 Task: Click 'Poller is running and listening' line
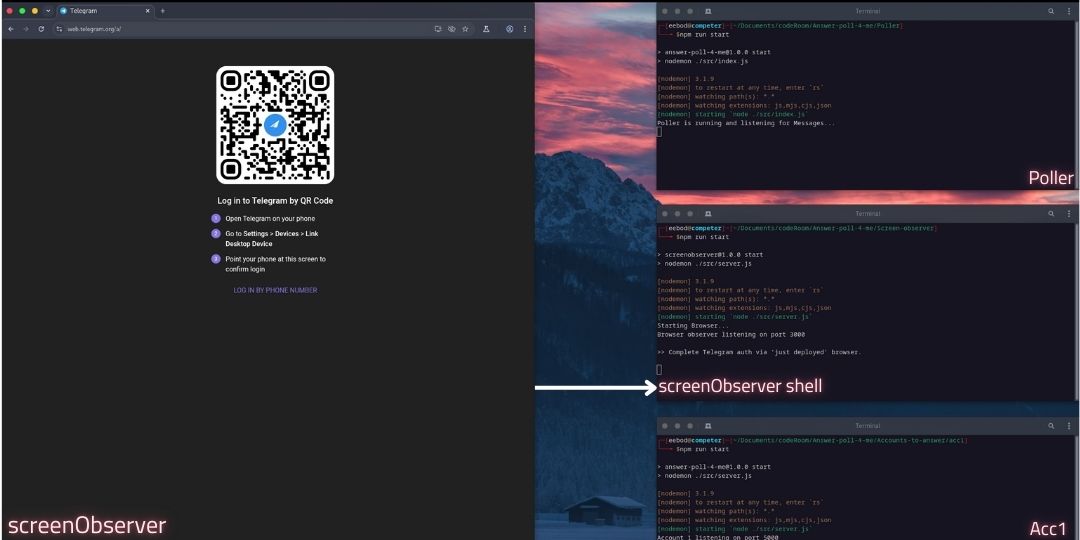746,123
